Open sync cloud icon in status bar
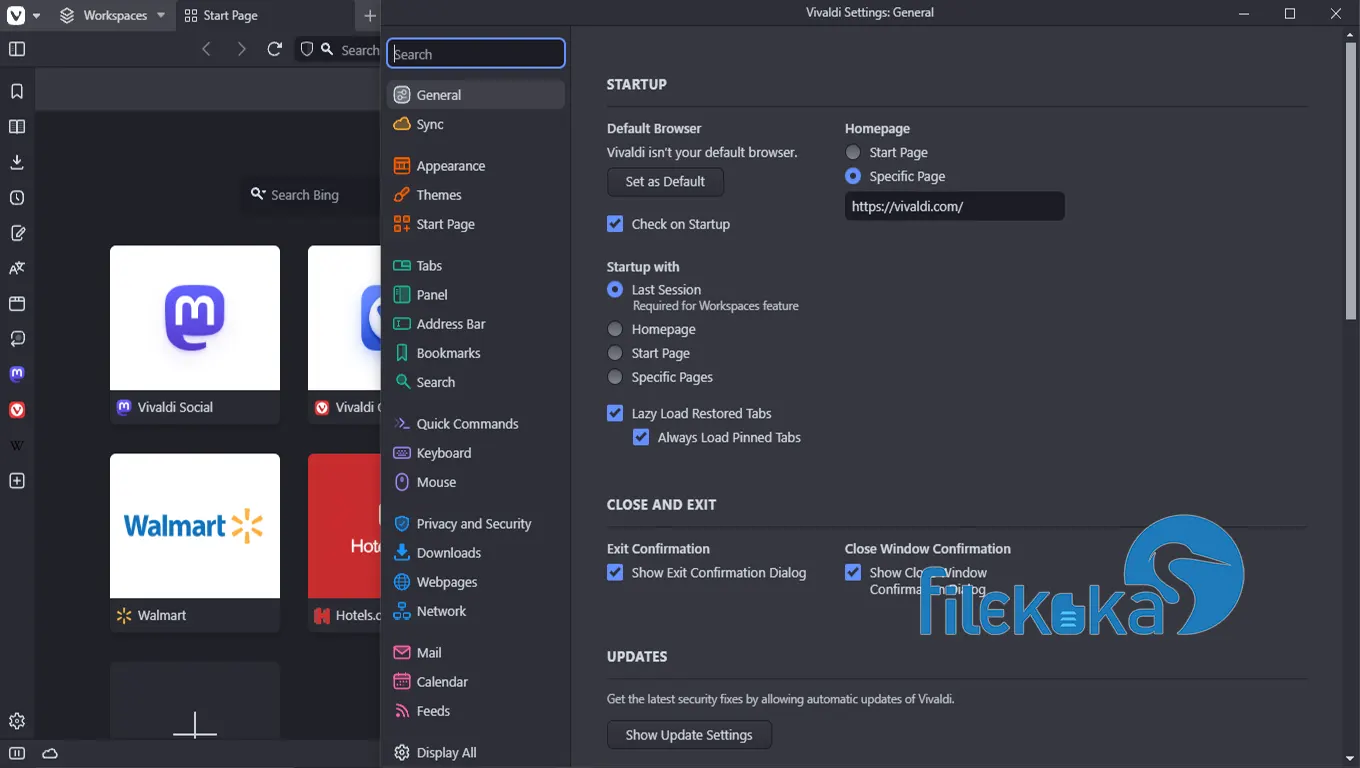Screen dimensions: 1360x768 [x=50, y=753]
